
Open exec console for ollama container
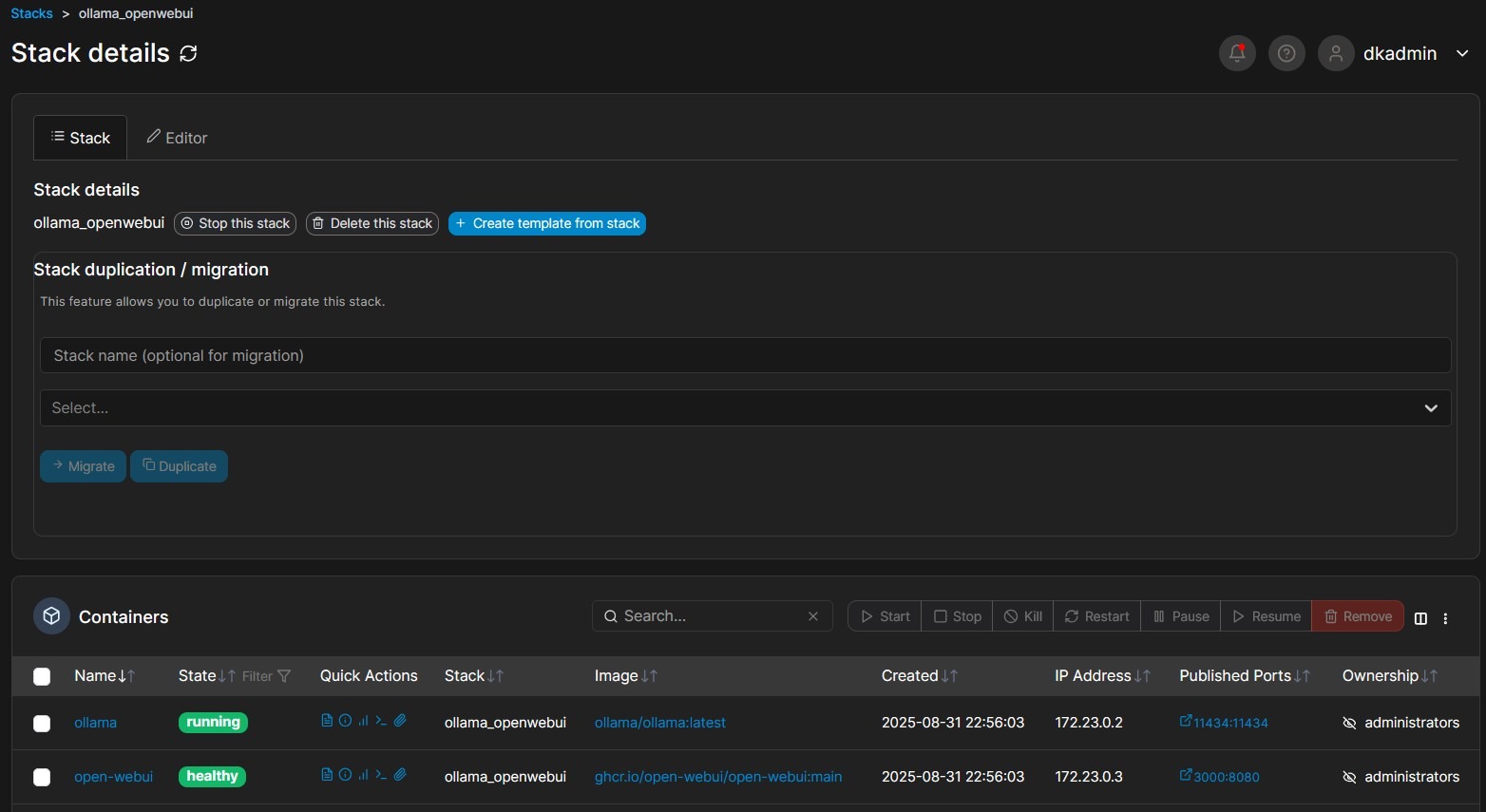coord(381,721)
